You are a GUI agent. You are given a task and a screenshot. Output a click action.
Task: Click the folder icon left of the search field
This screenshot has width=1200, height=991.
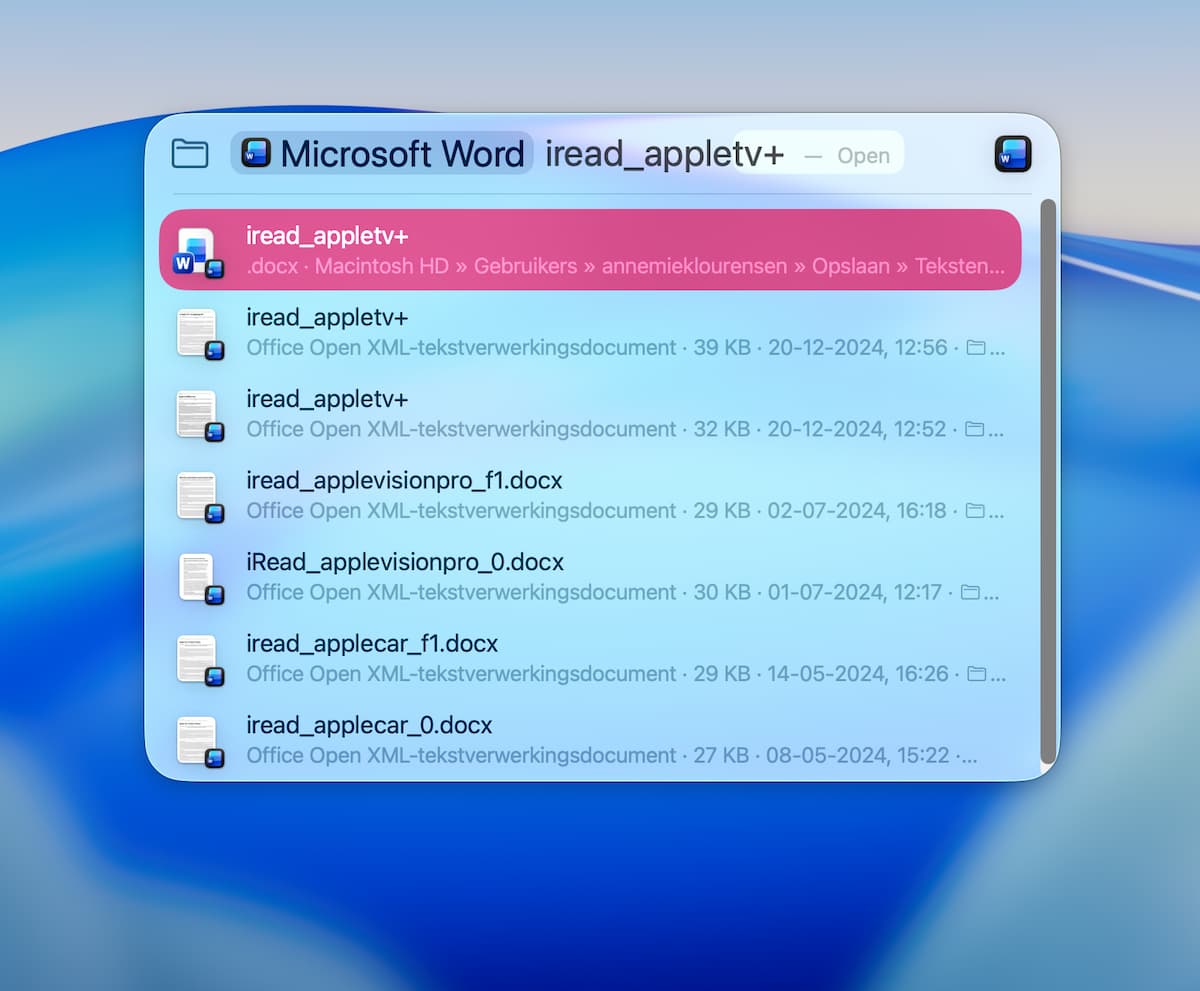point(190,154)
